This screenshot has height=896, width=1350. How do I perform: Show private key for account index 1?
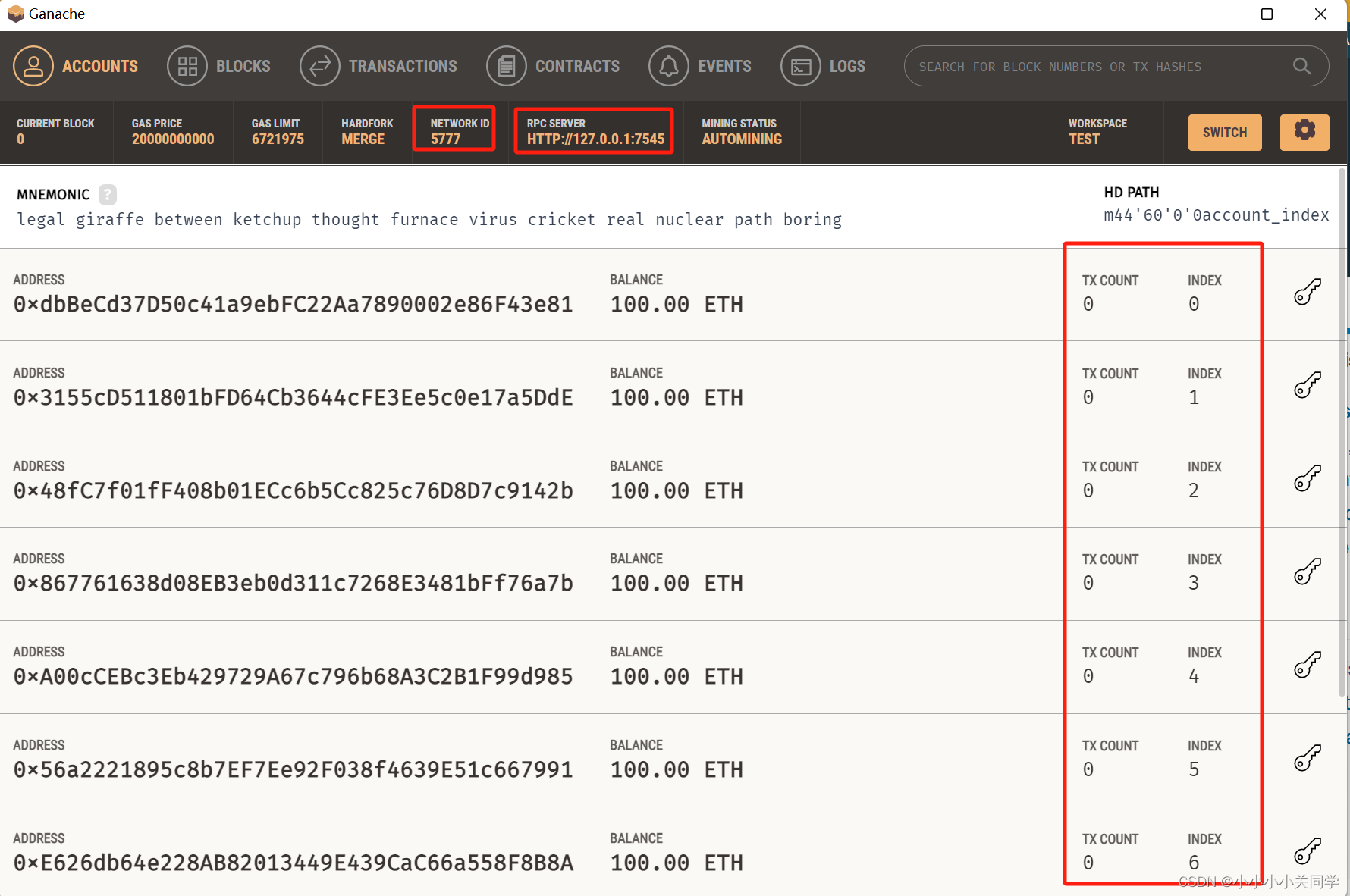point(1308,385)
